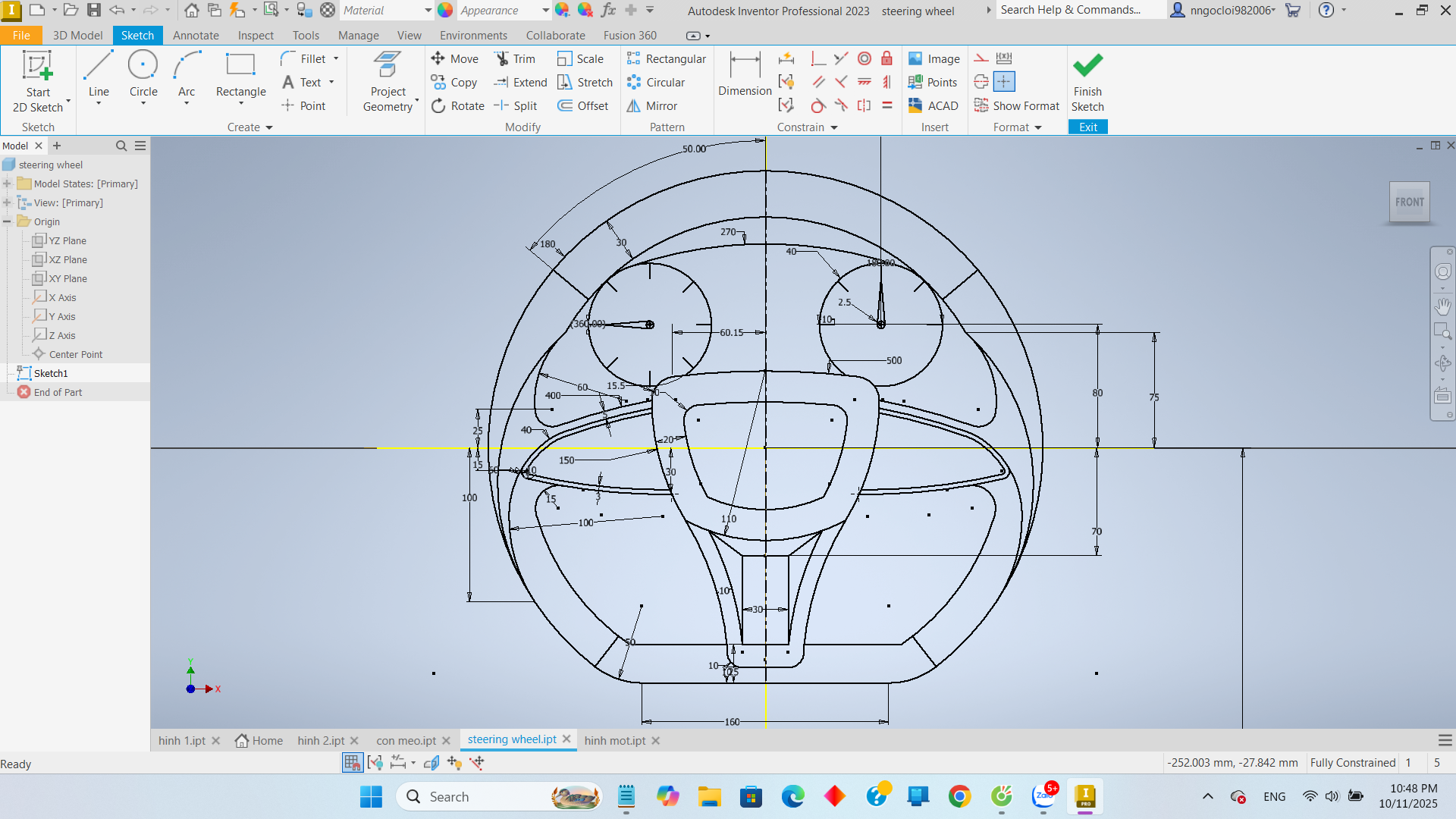Click the Mirror pattern tool
Screen dimensions: 1456x819
pyautogui.click(x=652, y=106)
